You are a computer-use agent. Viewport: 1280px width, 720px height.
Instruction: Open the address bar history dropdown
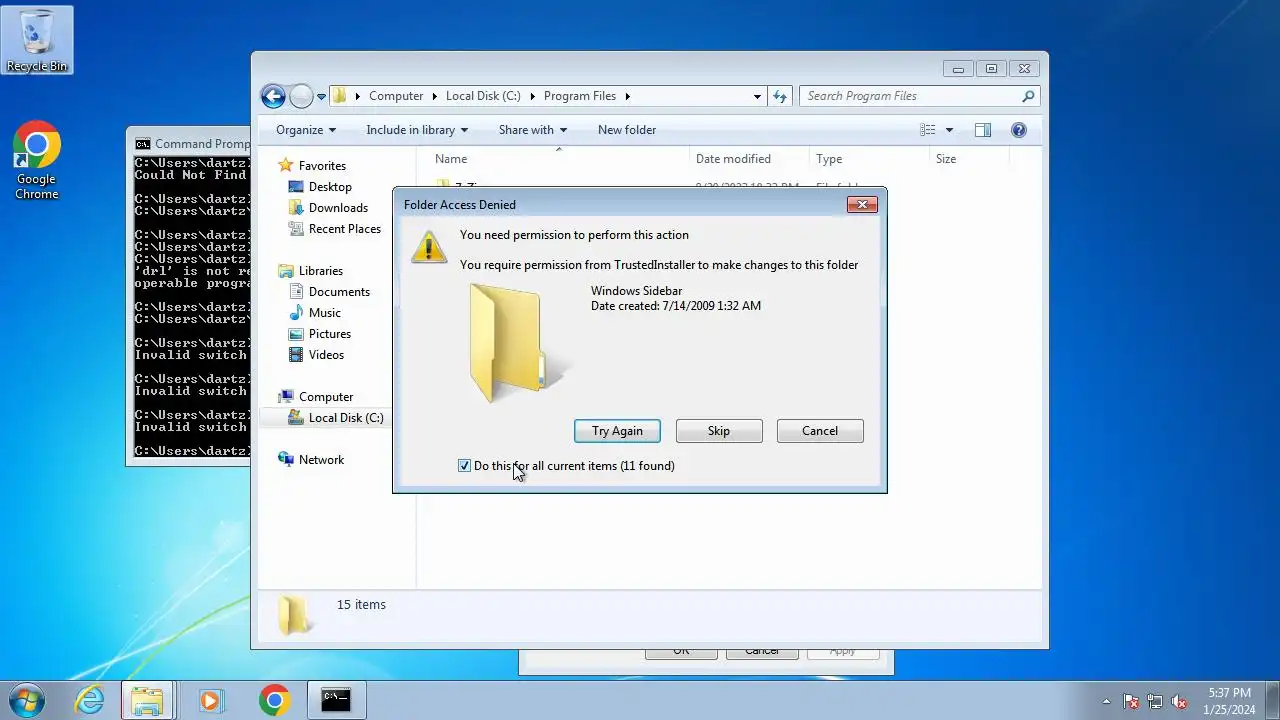point(757,96)
